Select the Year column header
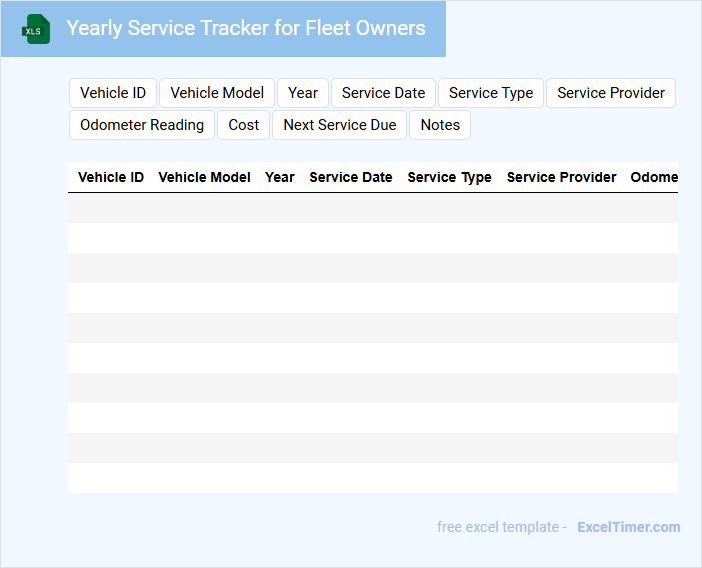The width and height of the screenshot is (702, 568). [280, 177]
